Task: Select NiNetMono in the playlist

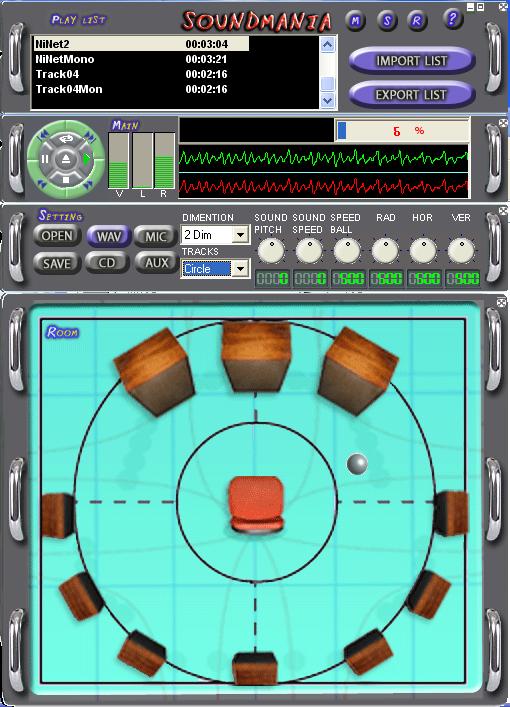Action: point(141,59)
